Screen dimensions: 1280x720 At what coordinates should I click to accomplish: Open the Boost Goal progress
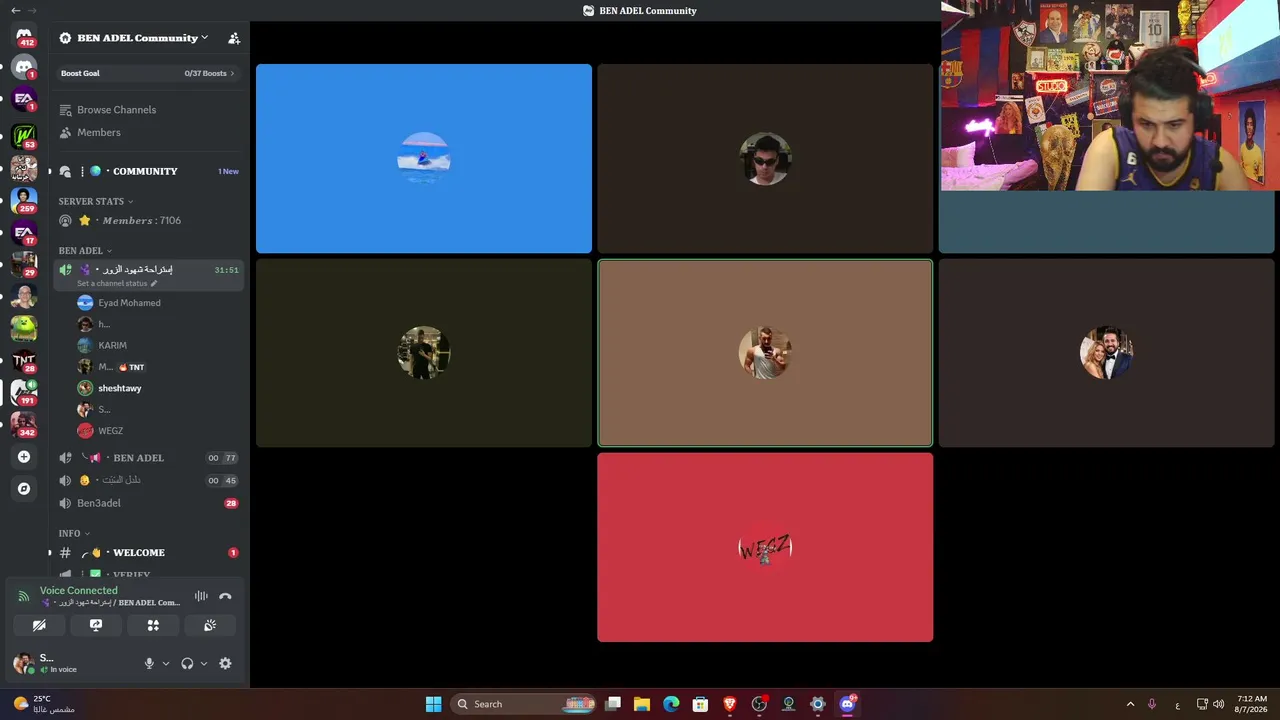[148, 73]
